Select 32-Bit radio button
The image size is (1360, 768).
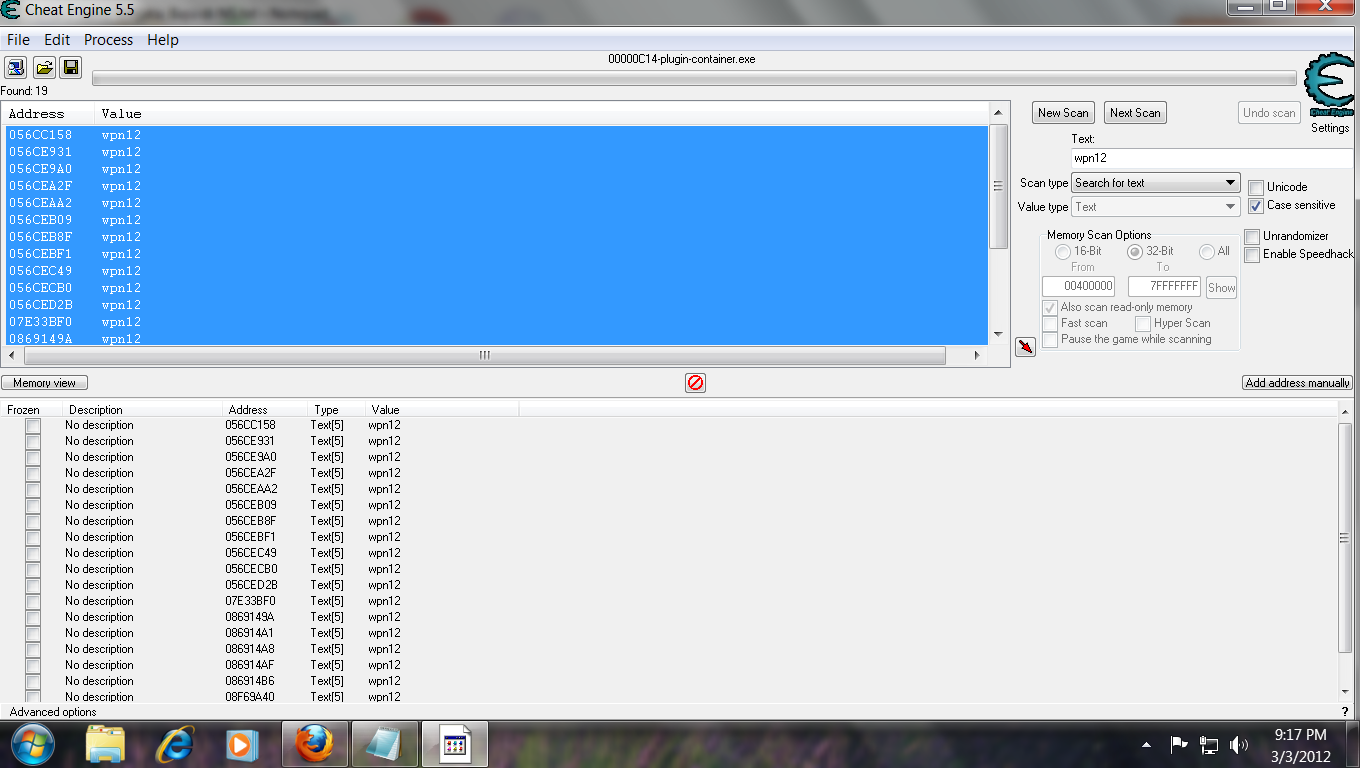pyautogui.click(x=1135, y=252)
